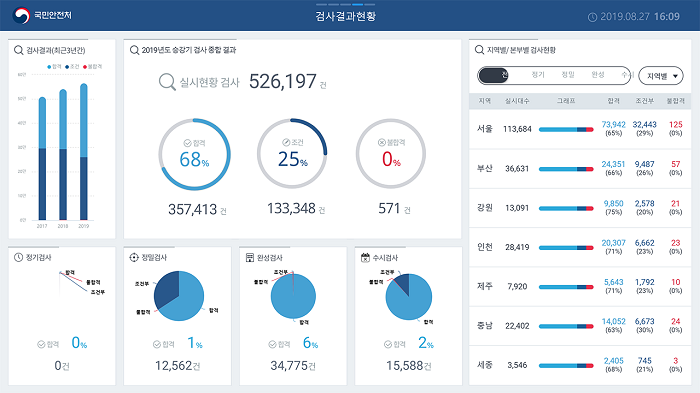
Task: Switch segment filter to 정기
Action: pyautogui.click(x=538, y=75)
